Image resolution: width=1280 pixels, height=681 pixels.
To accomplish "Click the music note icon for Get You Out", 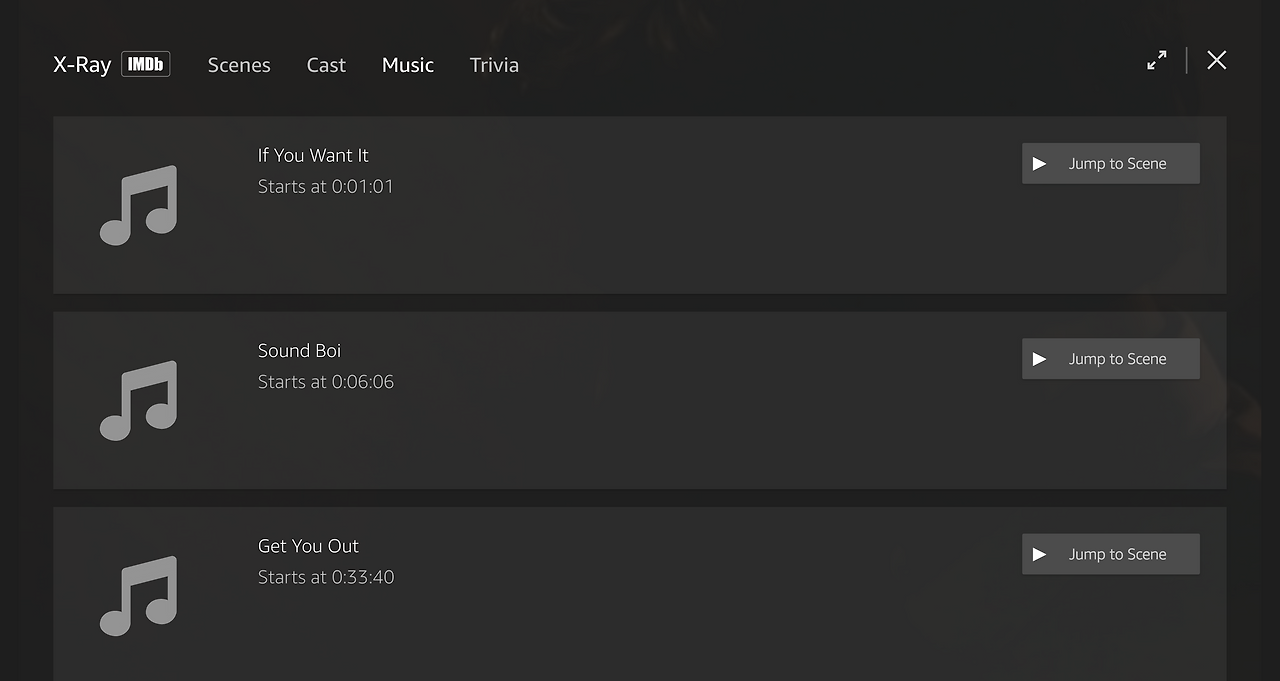I will click(138, 595).
